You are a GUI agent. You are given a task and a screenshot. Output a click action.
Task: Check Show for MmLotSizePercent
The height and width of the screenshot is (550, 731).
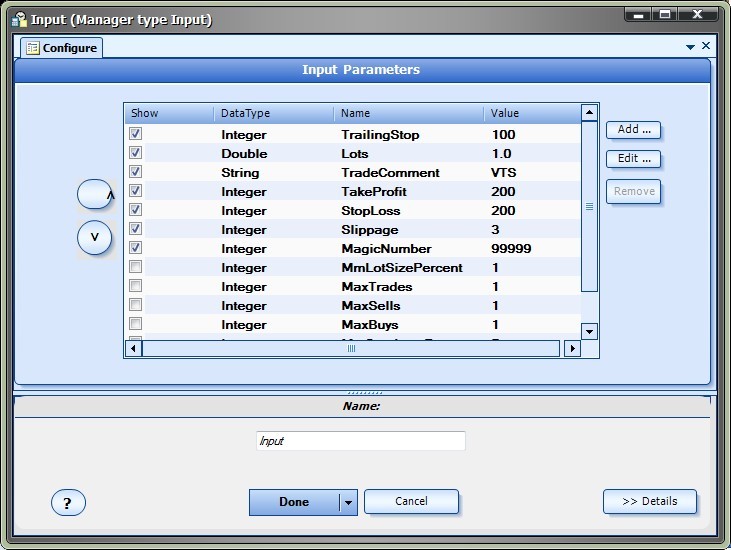(136, 267)
